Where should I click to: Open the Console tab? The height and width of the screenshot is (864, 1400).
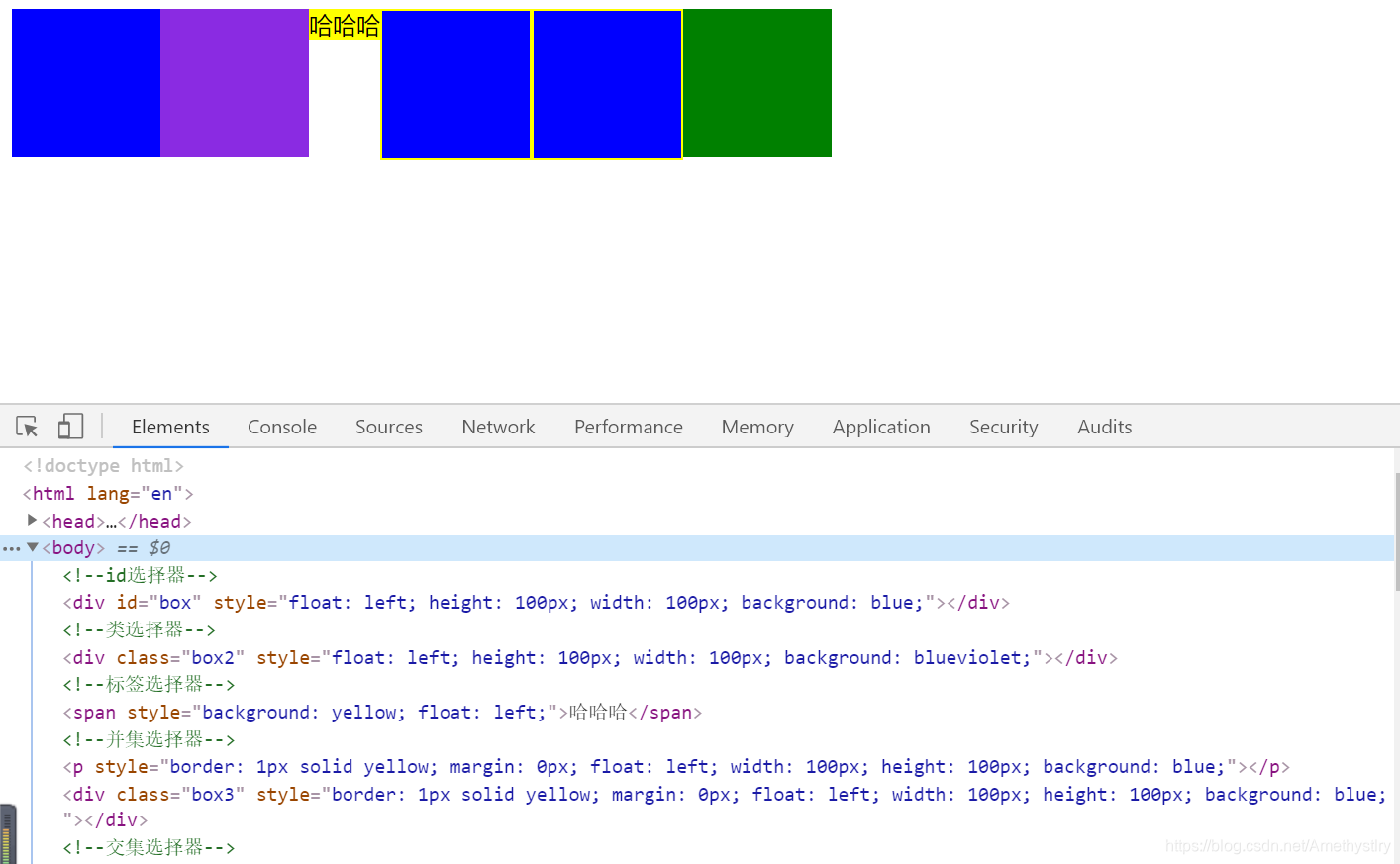(282, 427)
